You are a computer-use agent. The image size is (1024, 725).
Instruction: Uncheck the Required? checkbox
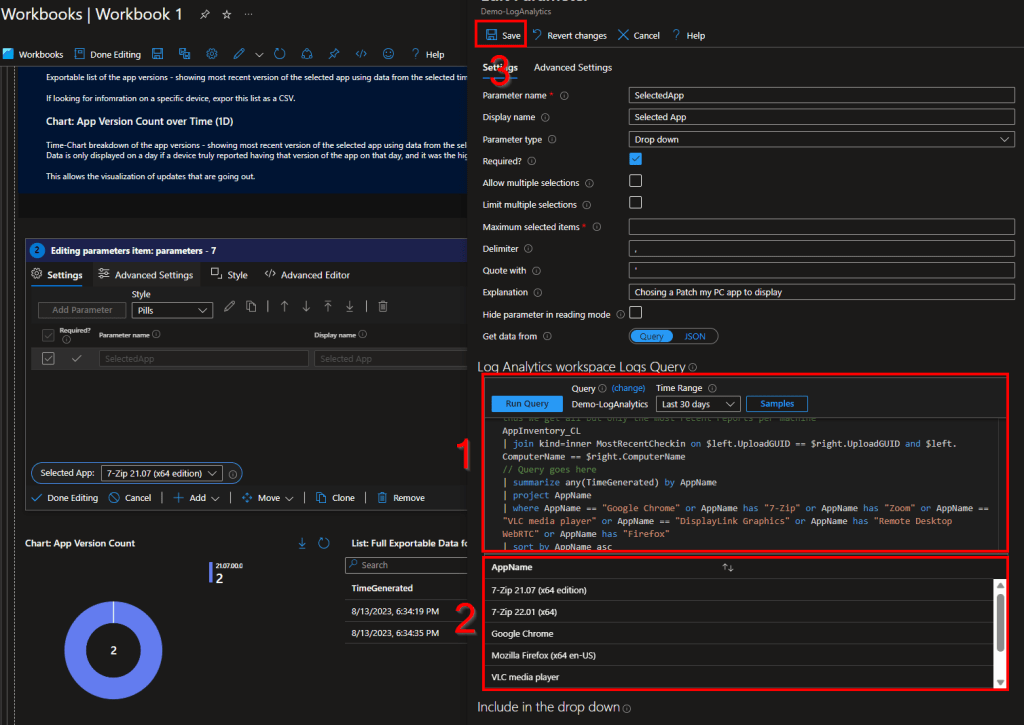[635, 160]
